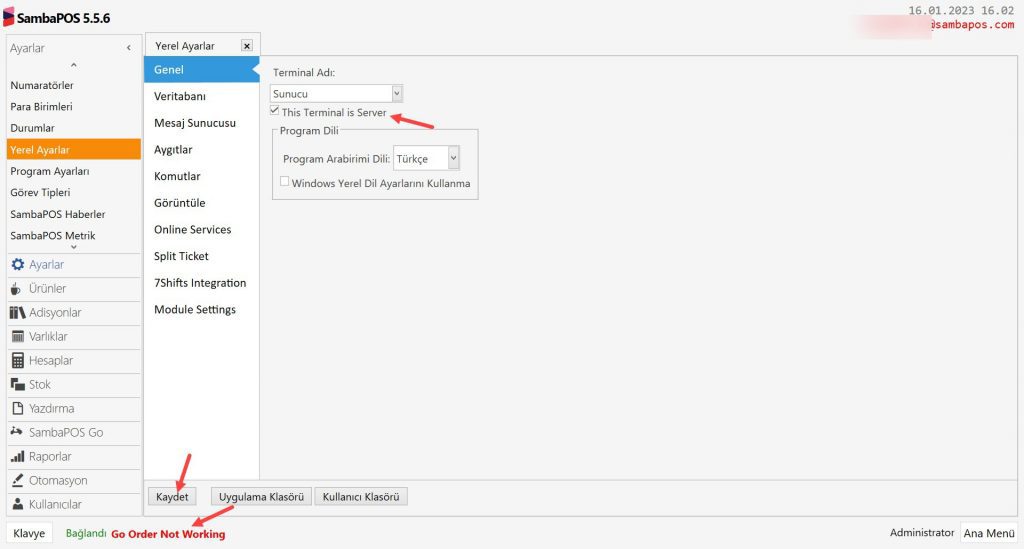Viewport: 1024px width, 549px height.
Task: Select Program Ayarları in the sidebar list
Action: point(50,171)
